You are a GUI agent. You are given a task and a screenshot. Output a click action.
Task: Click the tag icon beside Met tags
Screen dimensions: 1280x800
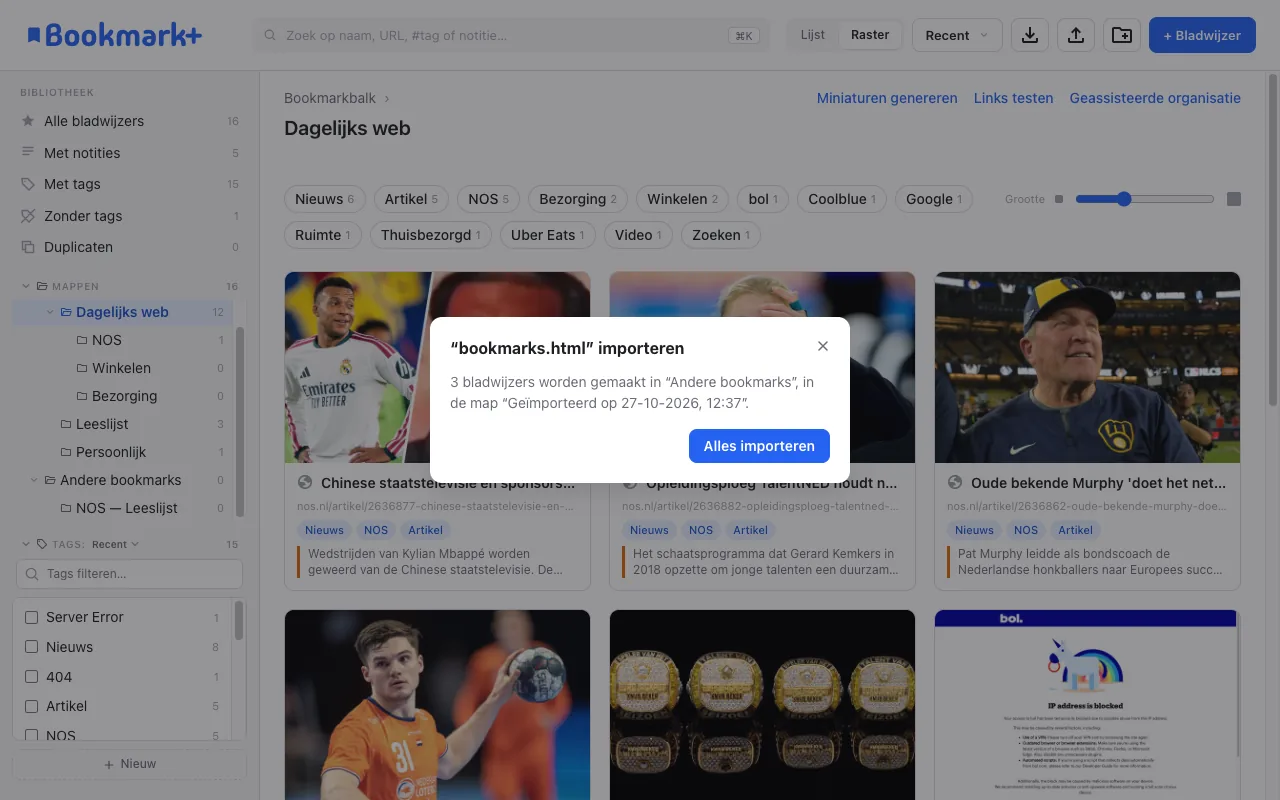28,184
